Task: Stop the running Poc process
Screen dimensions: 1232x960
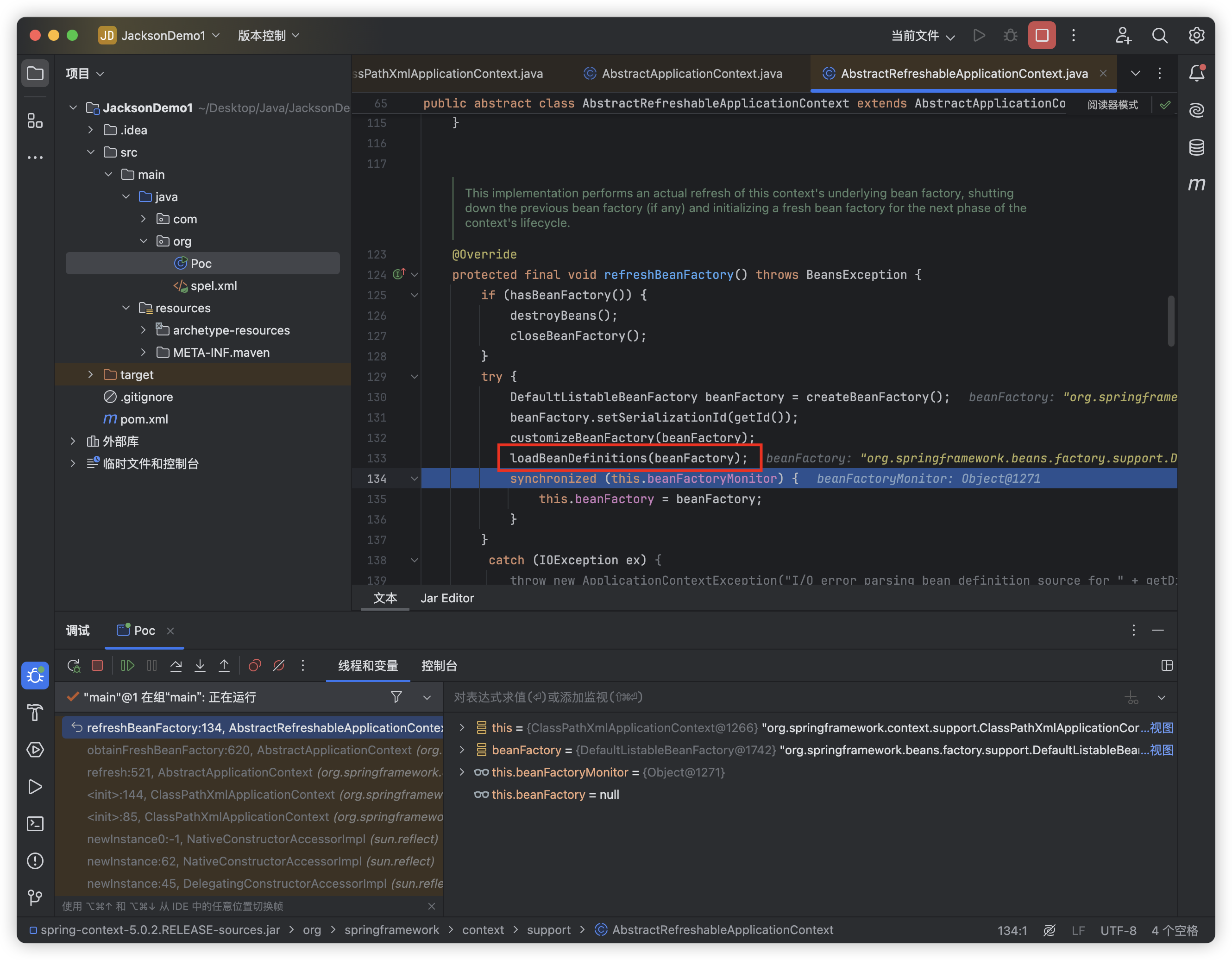Action: click(x=1041, y=36)
